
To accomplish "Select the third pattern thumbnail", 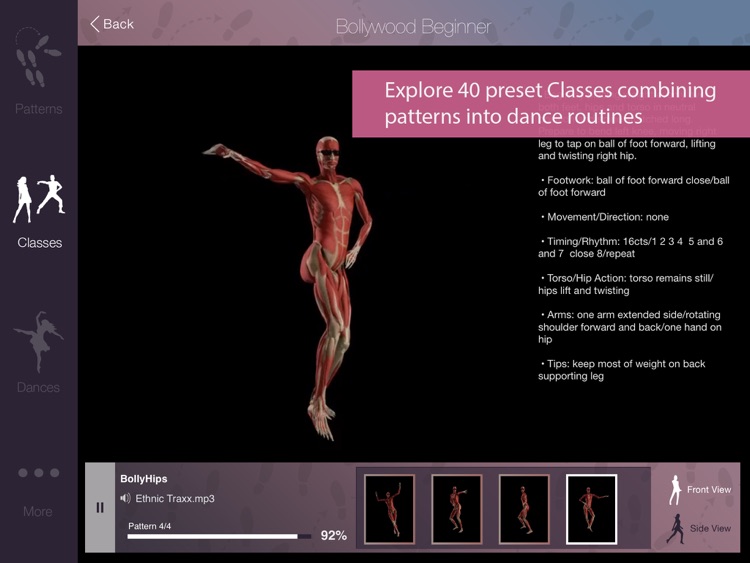I will [x=524, y=509].
